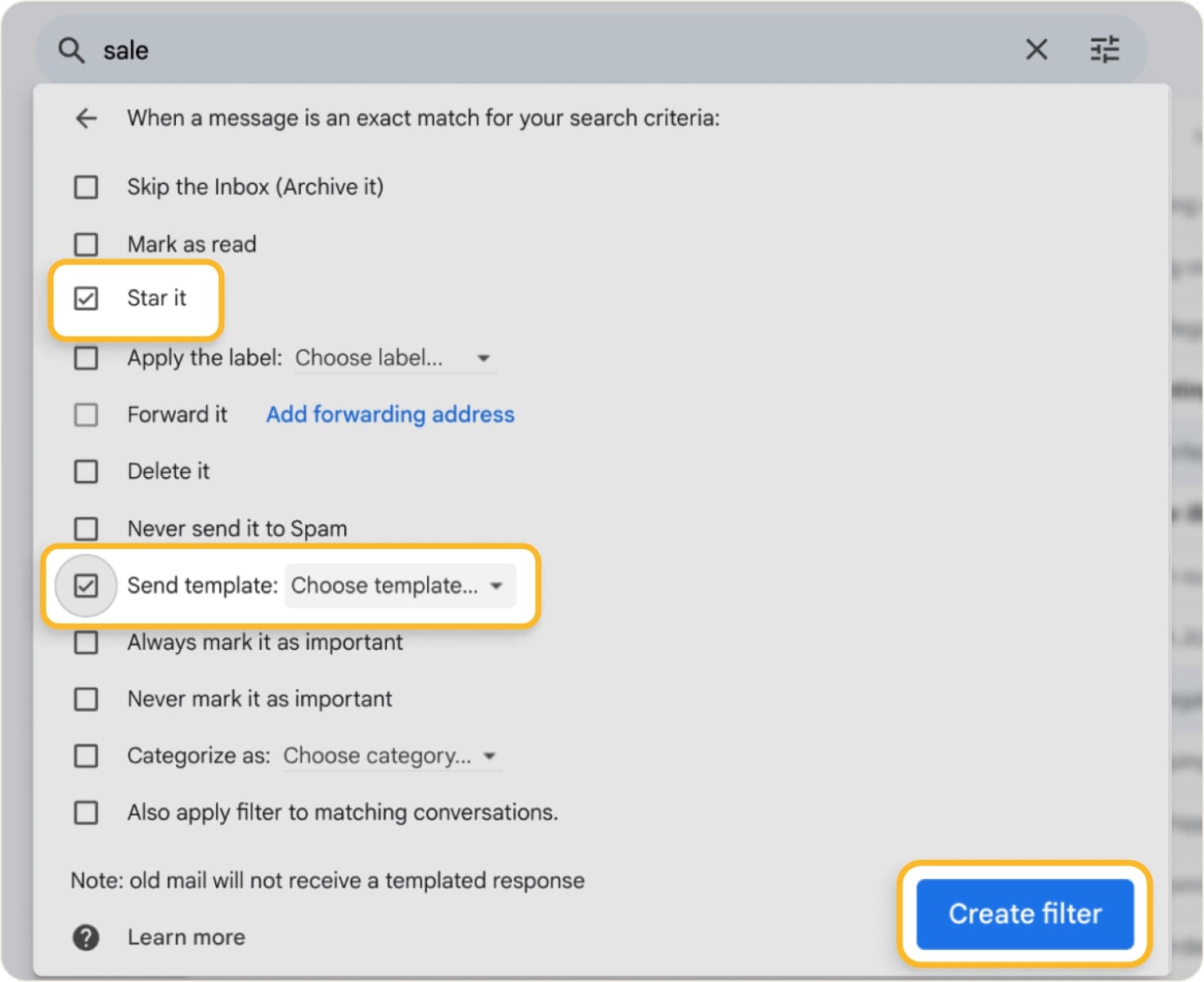Check Mark as read option

click(85, 244)
